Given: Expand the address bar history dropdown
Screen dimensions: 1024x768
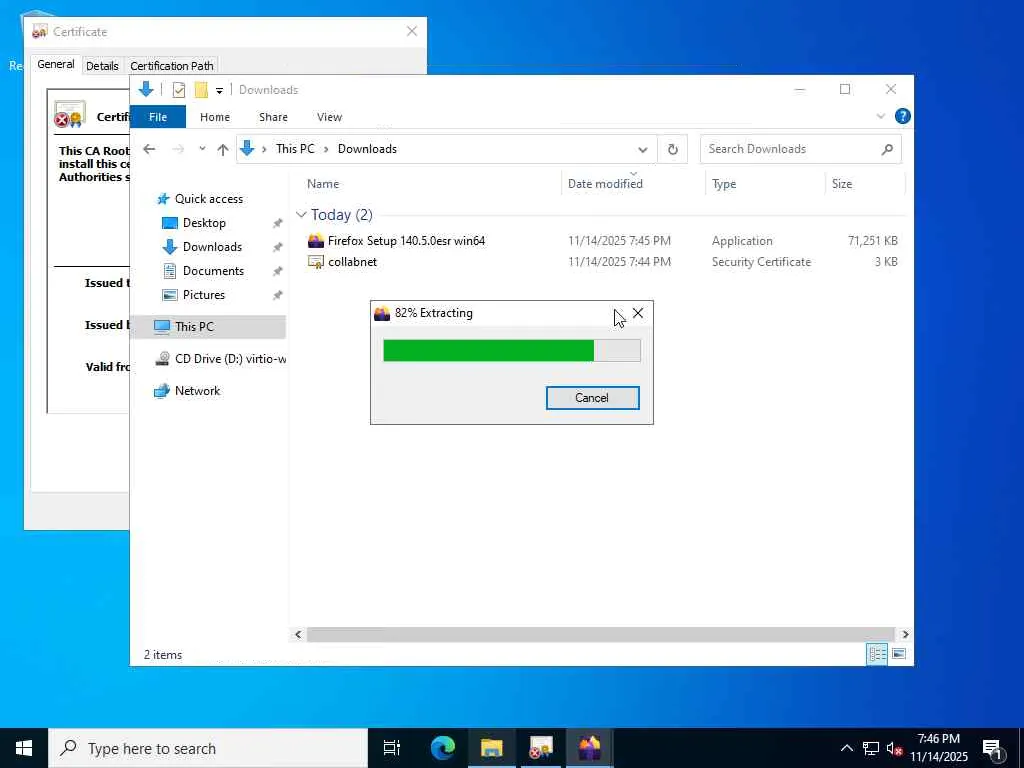Looking at the screenshot, I should 643,150.
